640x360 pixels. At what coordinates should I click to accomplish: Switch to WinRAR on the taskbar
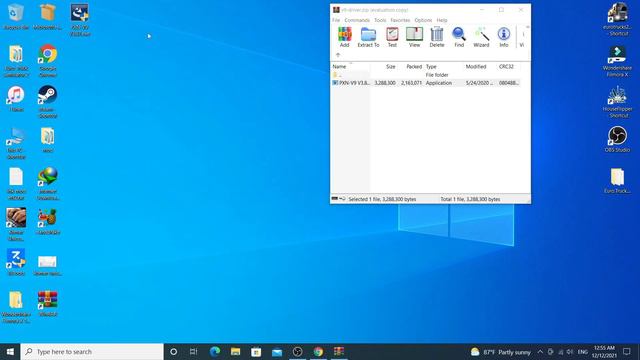pyautogui.click(x=339, y=351)
